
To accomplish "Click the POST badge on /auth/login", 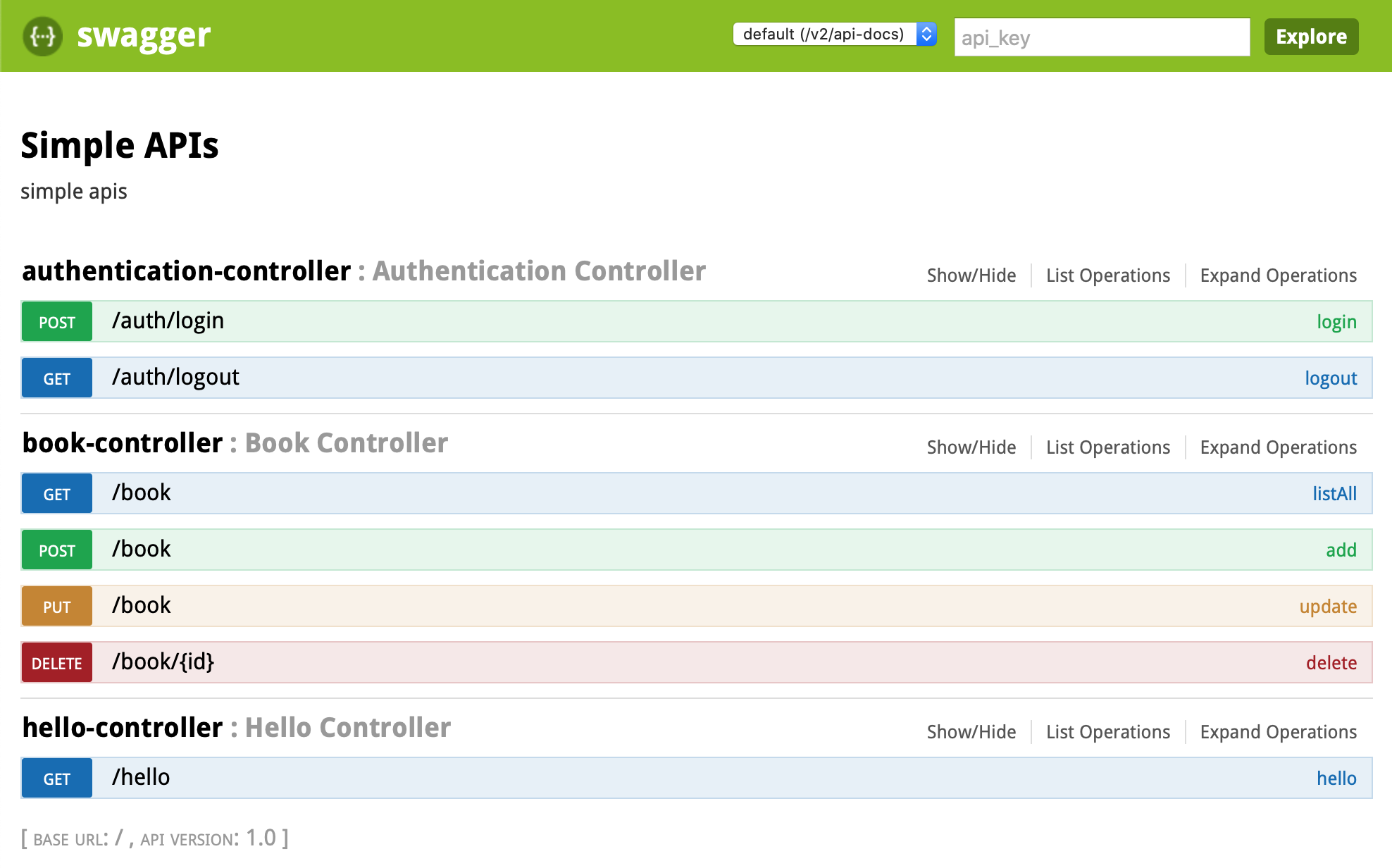I will 56,321.
